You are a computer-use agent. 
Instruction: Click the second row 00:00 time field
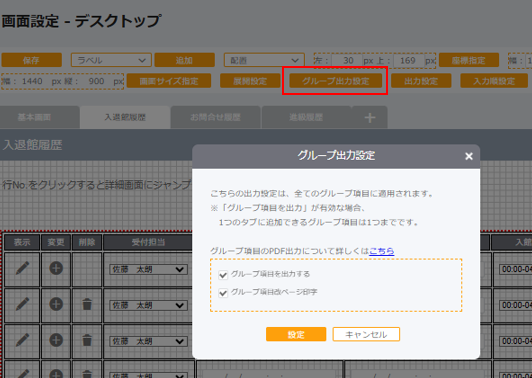point(516,305)
